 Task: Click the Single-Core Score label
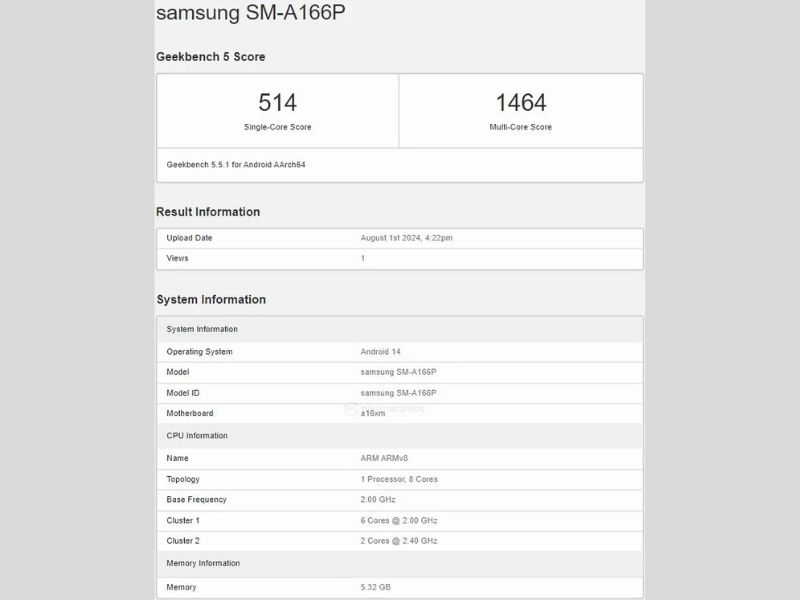coord(277,127)
